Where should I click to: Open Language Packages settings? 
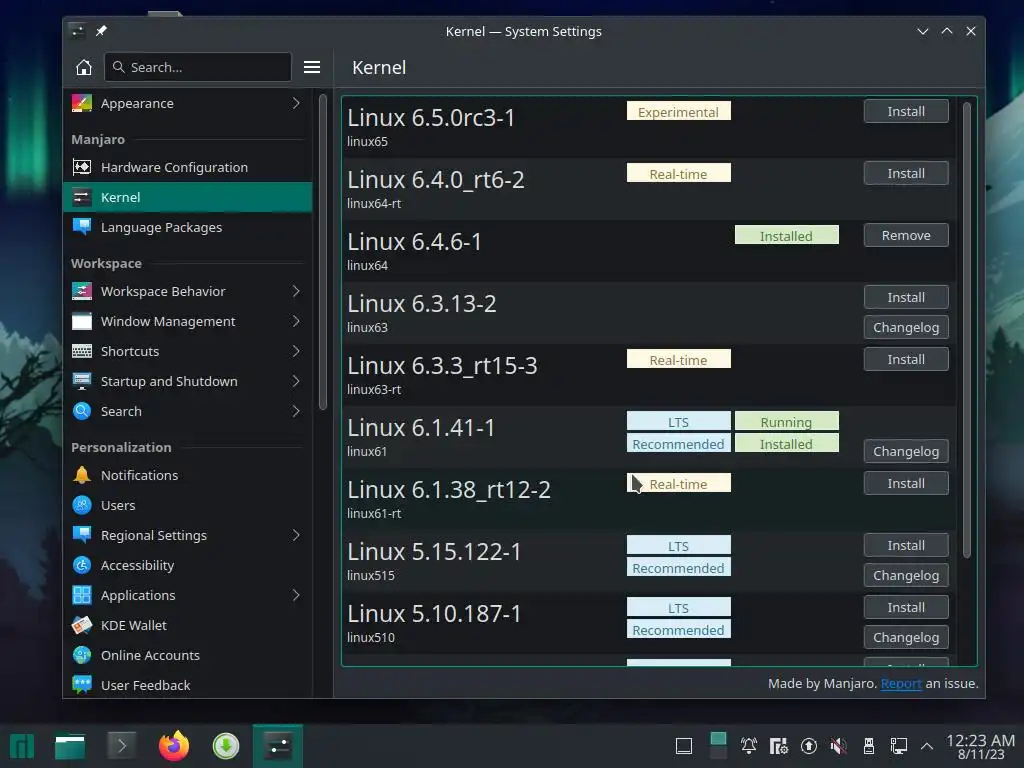click(187, 227)
